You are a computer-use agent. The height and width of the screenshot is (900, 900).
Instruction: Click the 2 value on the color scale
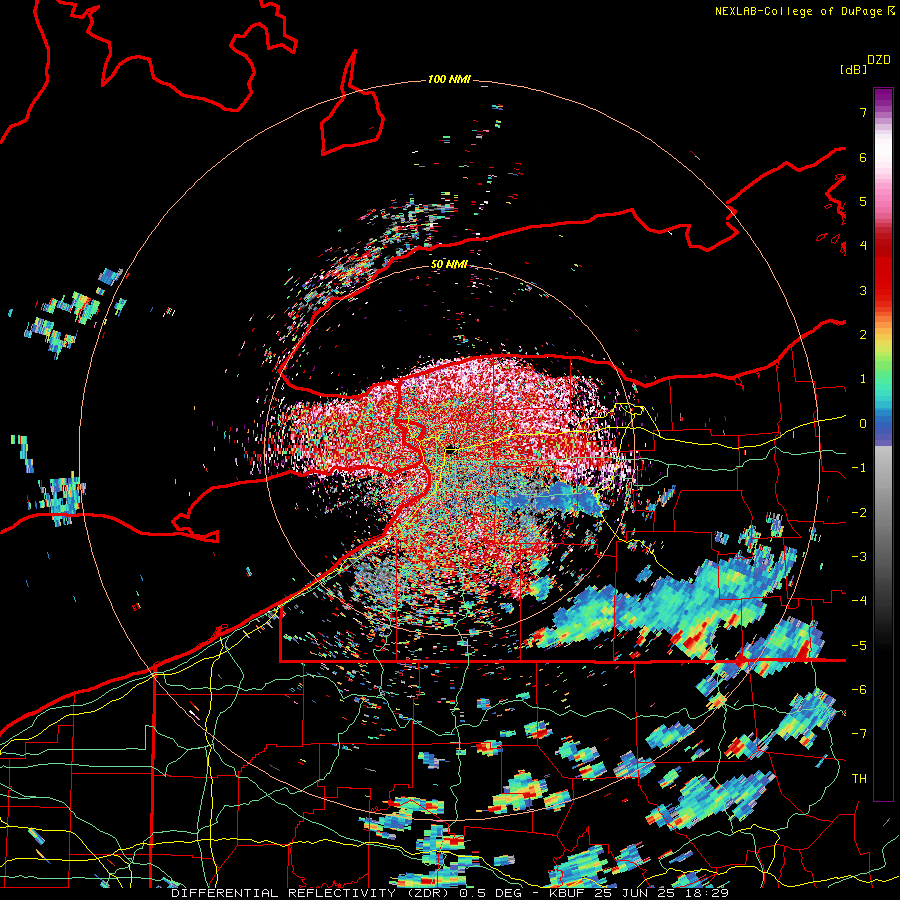coord(863,335)
